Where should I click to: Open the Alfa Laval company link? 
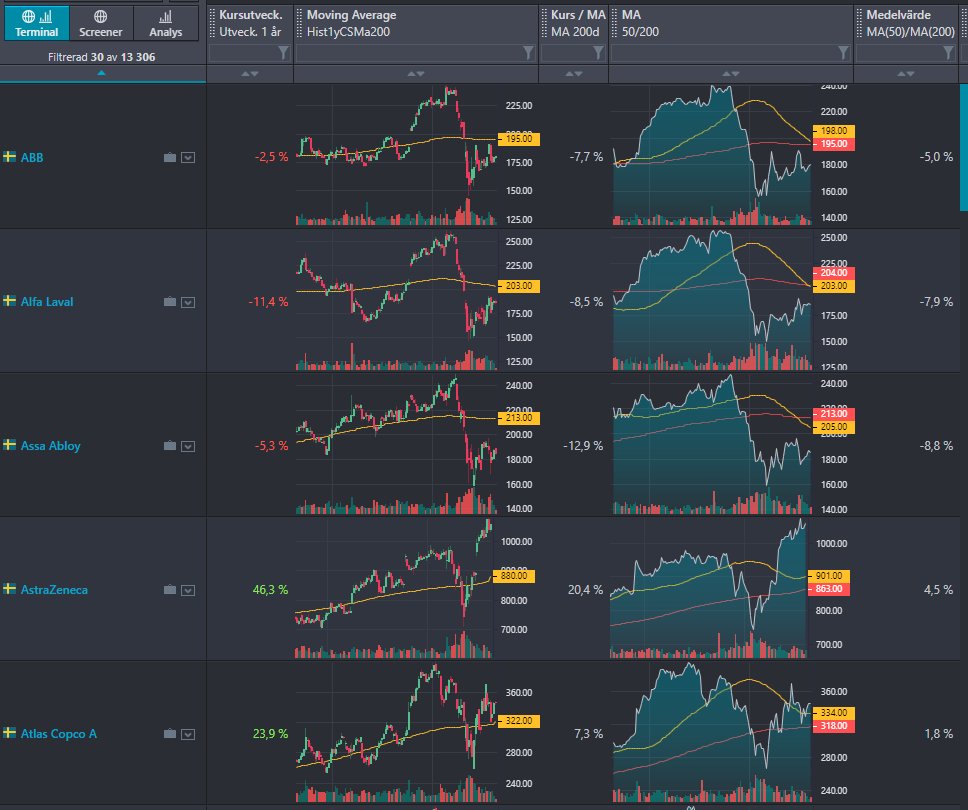click(47, 302)
